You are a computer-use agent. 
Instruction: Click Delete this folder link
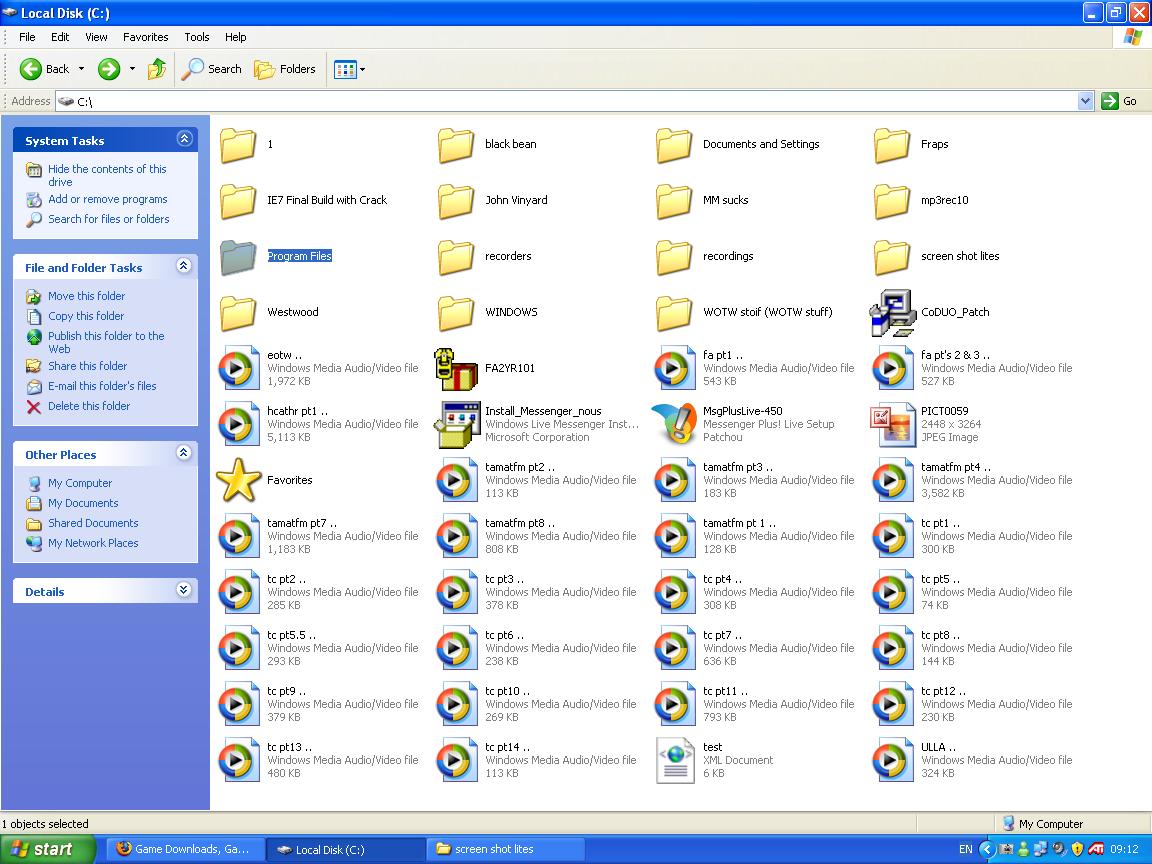(89, 406)
